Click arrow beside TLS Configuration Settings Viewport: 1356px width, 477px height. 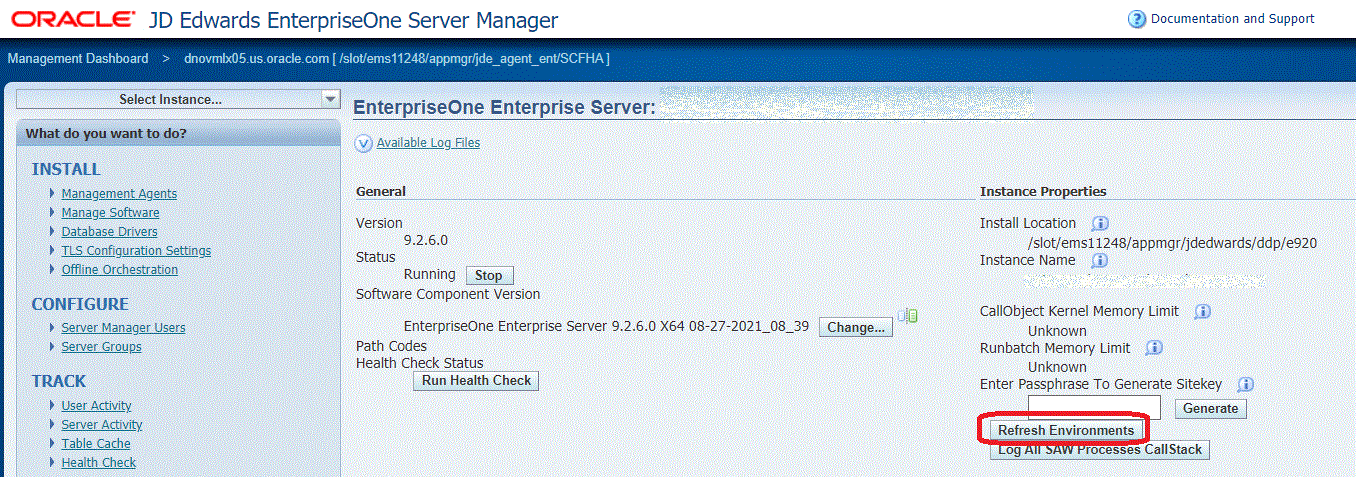click(52, 250)
